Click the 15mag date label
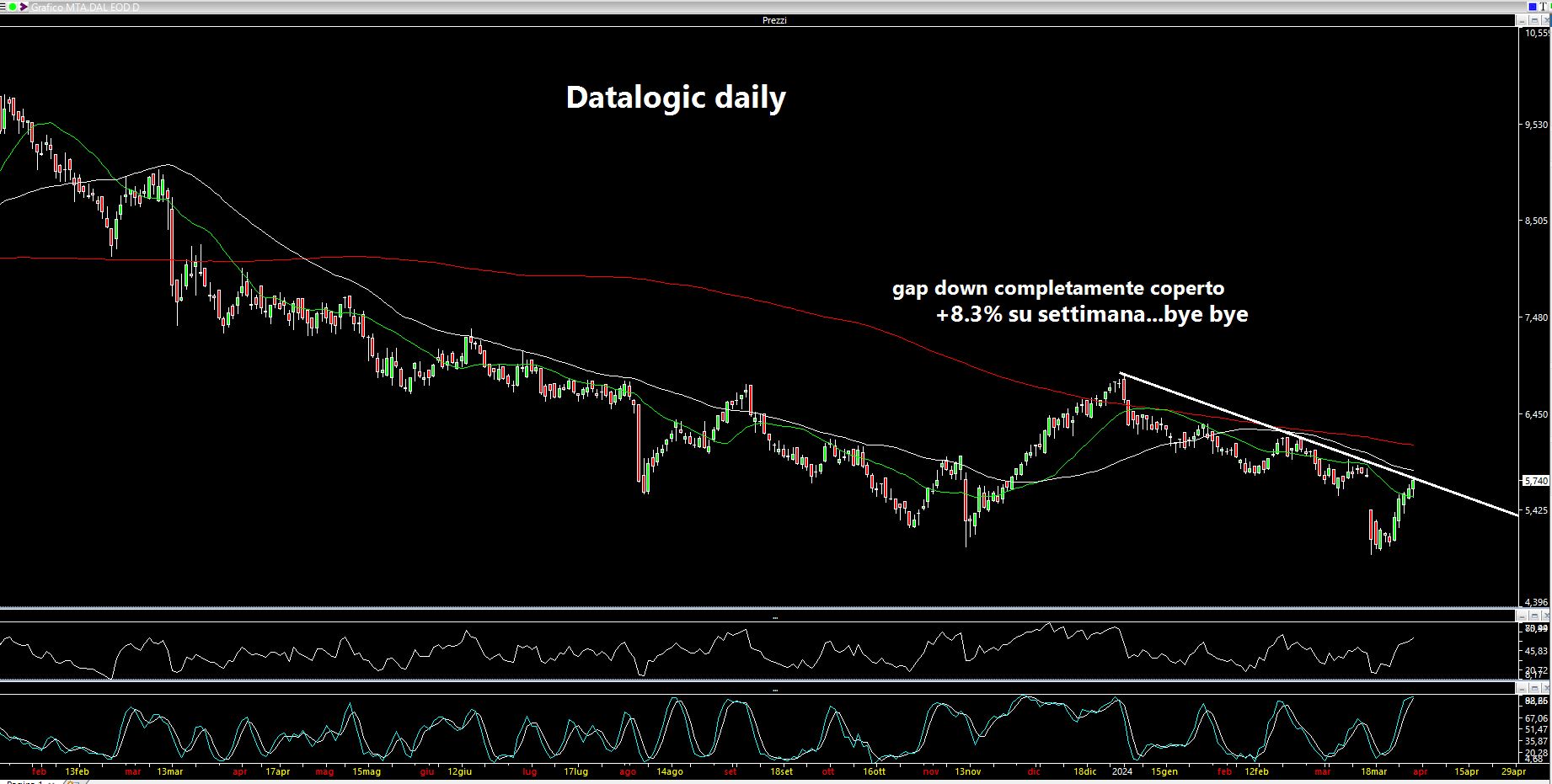 coord(366,771)
